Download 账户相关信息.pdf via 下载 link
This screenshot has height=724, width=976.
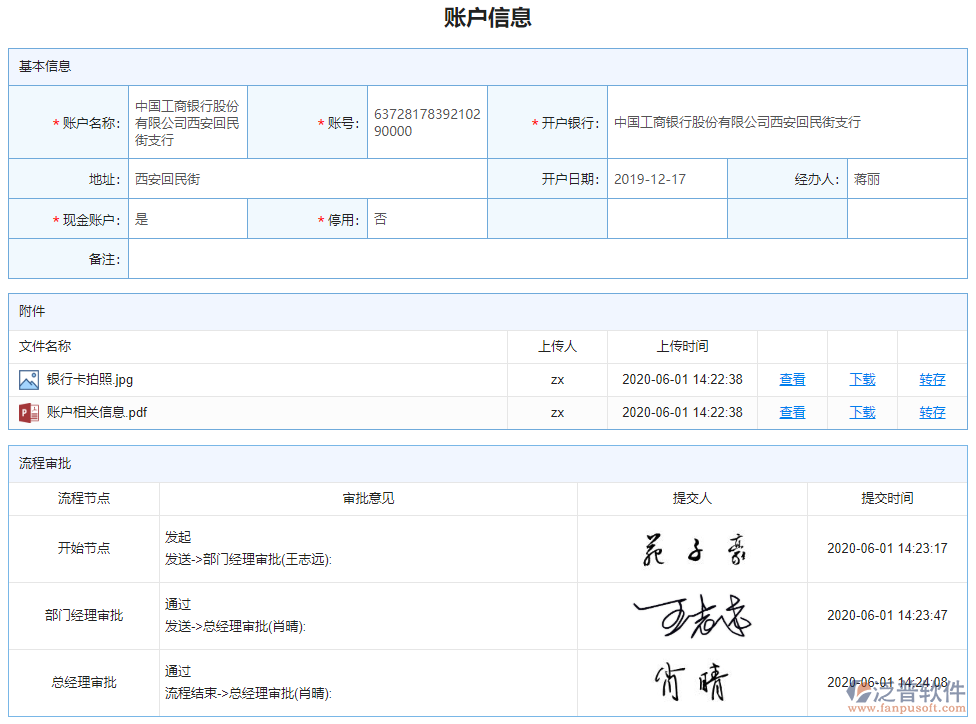[x=861, y=412]
